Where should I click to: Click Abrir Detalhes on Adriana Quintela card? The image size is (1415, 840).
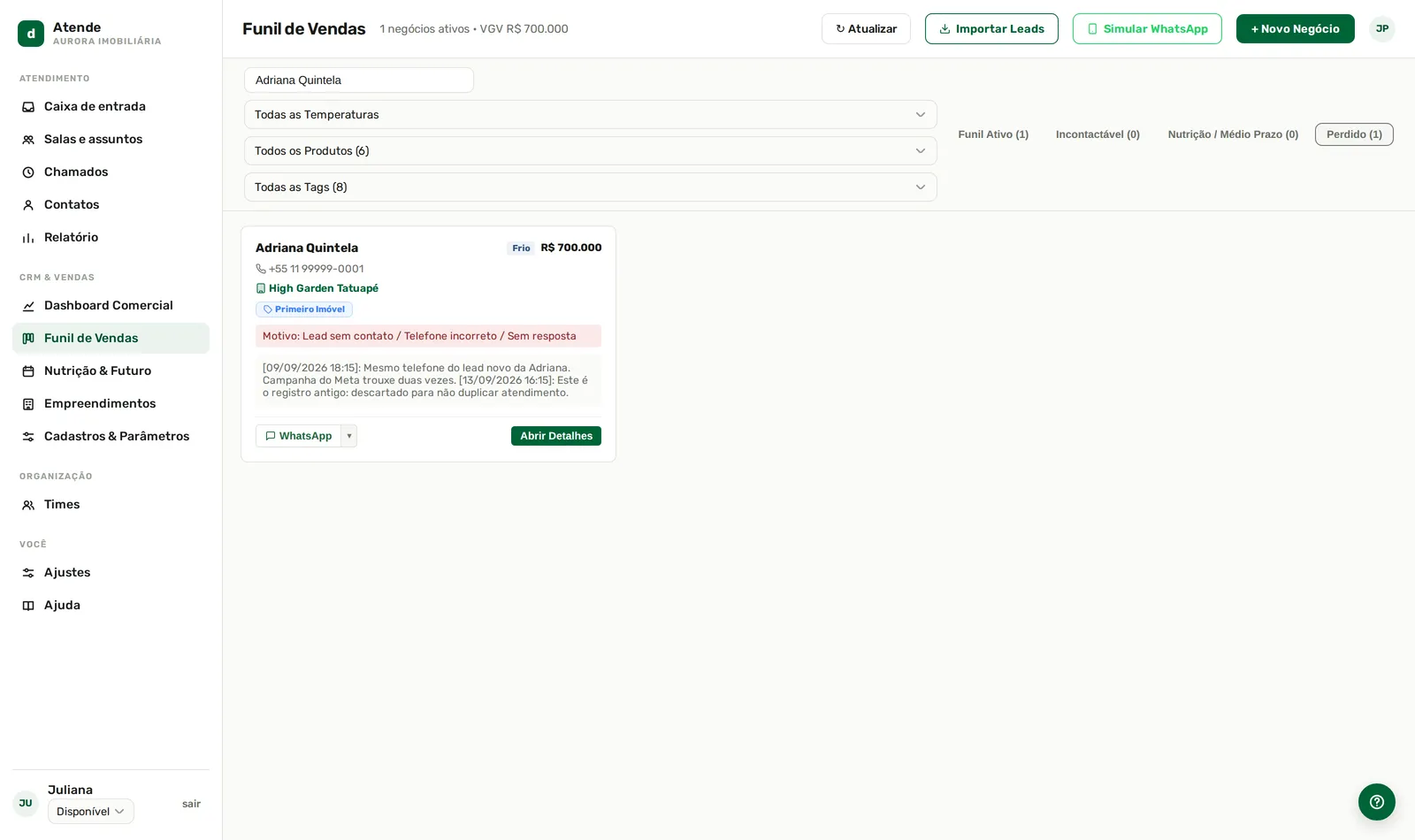click(556, 436)
